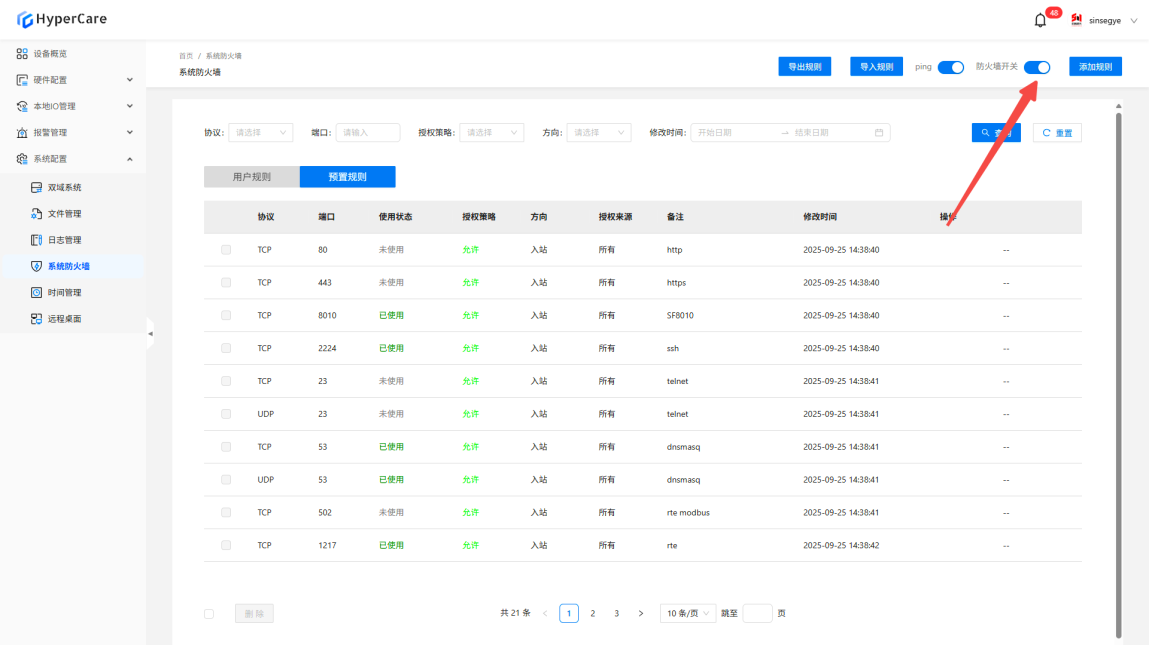Click the 日志管理 sidebar icon
1149x645 pixels.
click(36, 240)
